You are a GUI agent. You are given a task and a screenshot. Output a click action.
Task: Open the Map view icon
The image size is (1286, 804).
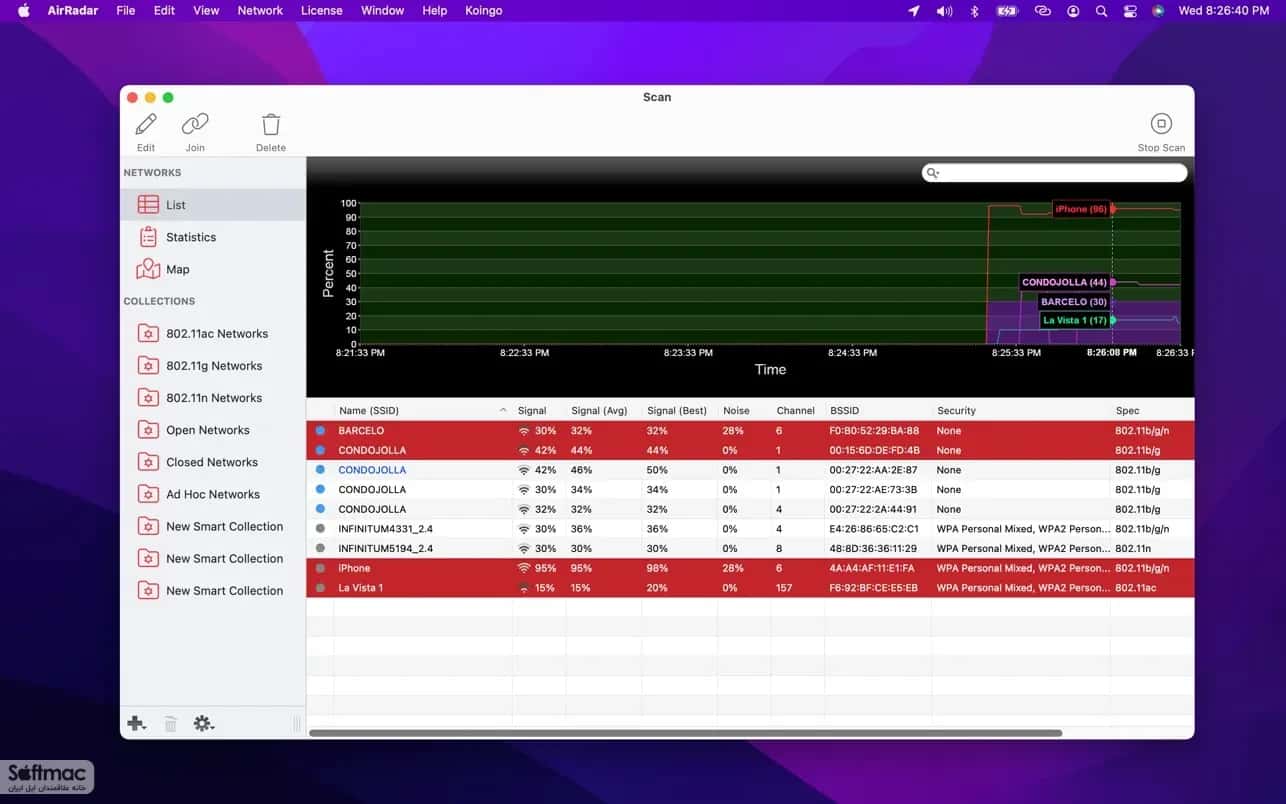148,269
